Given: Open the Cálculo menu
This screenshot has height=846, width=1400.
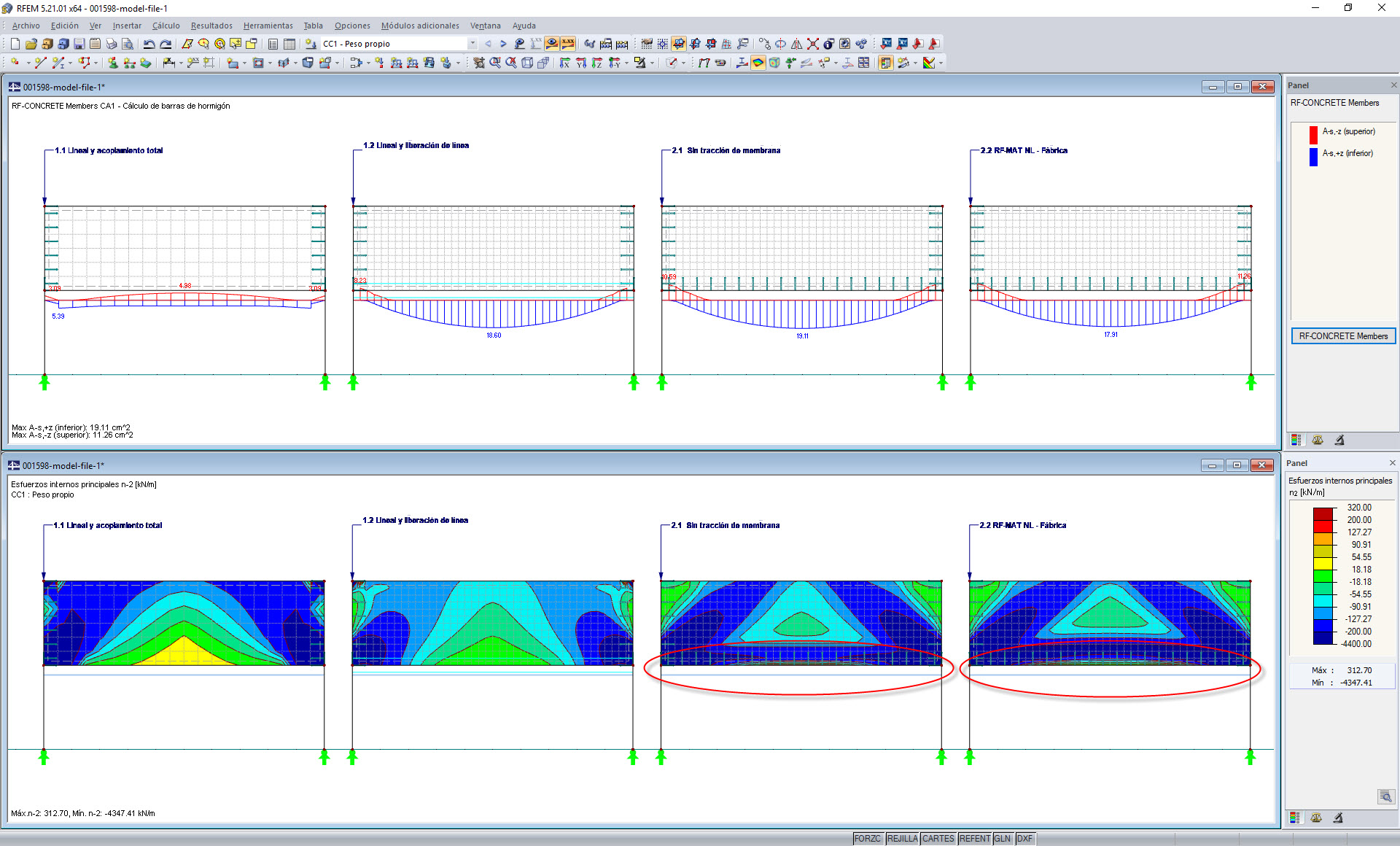Looking at the screenshot, I should (x=166, y=26).
